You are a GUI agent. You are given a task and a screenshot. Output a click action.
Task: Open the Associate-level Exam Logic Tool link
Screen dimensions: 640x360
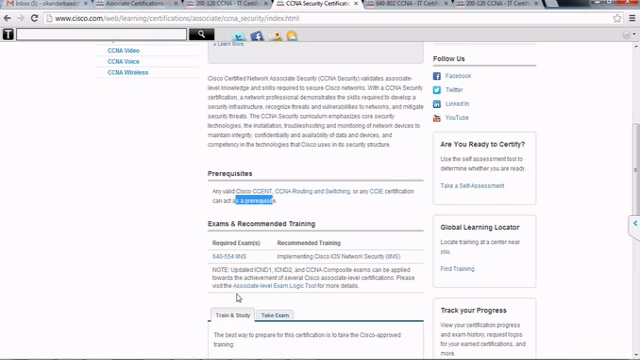coord(274,286)
